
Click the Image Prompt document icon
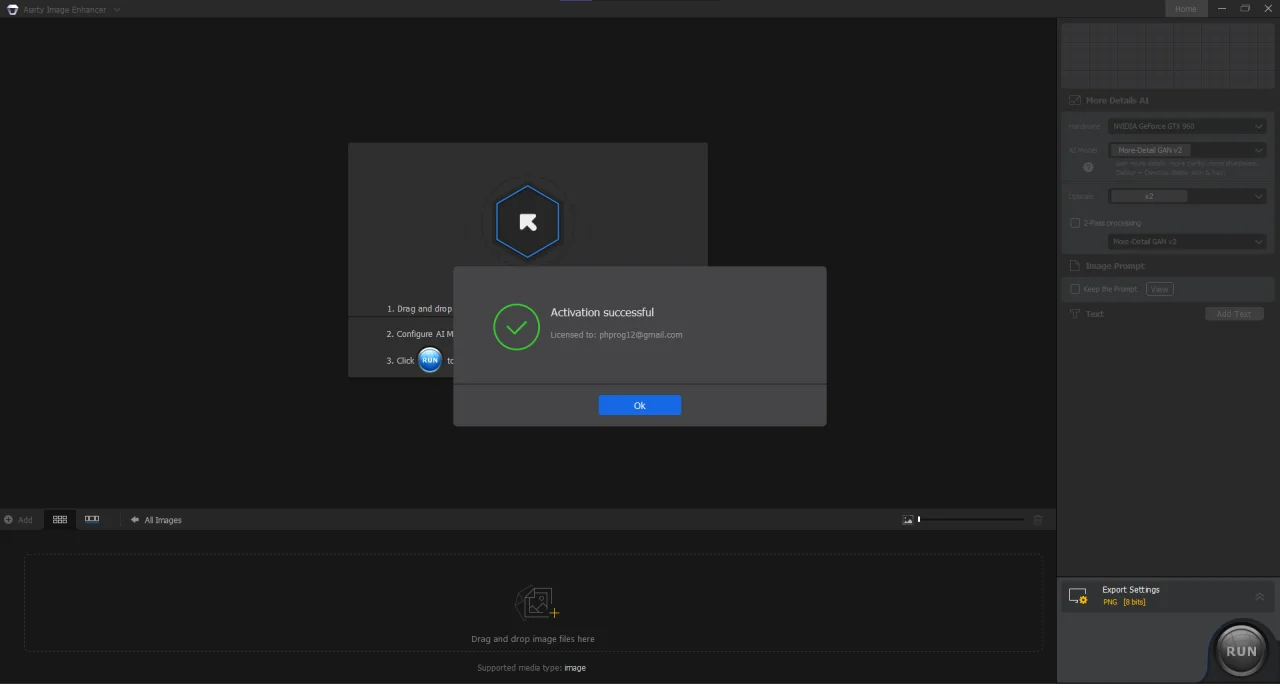pos(1075,266)
